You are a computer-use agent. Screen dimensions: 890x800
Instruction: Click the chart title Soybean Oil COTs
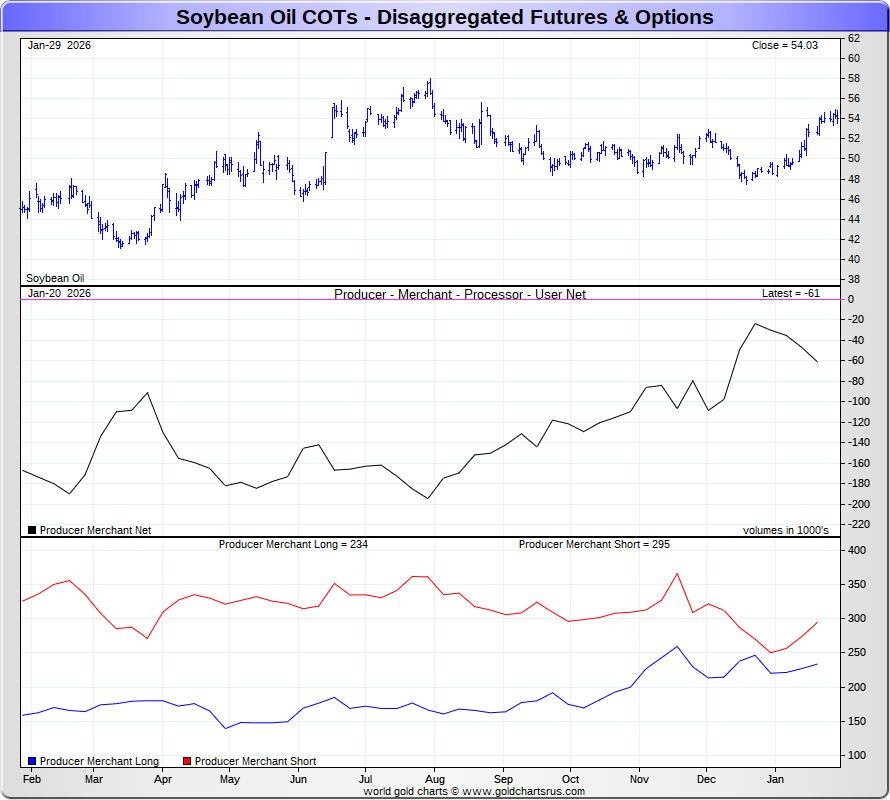(x=444, y=17)
